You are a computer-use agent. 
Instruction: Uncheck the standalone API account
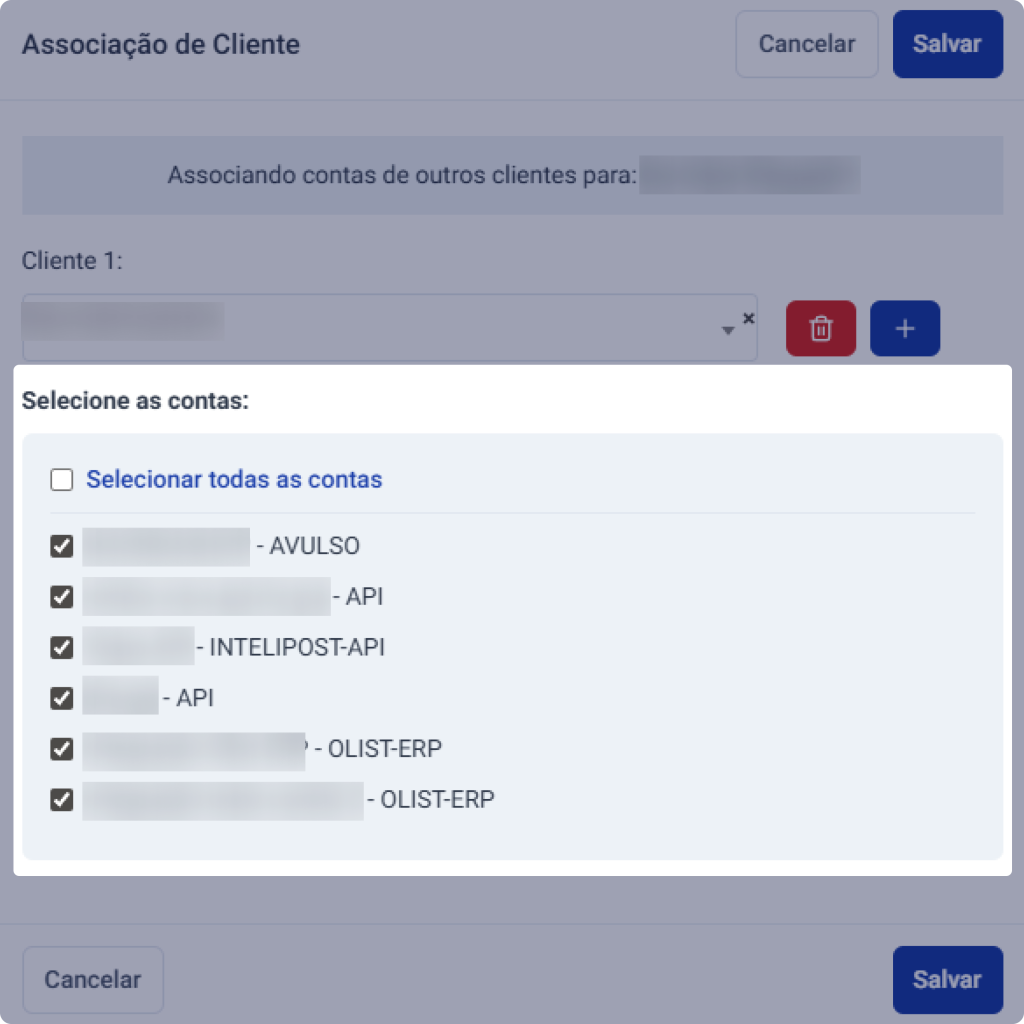[61, 698]
